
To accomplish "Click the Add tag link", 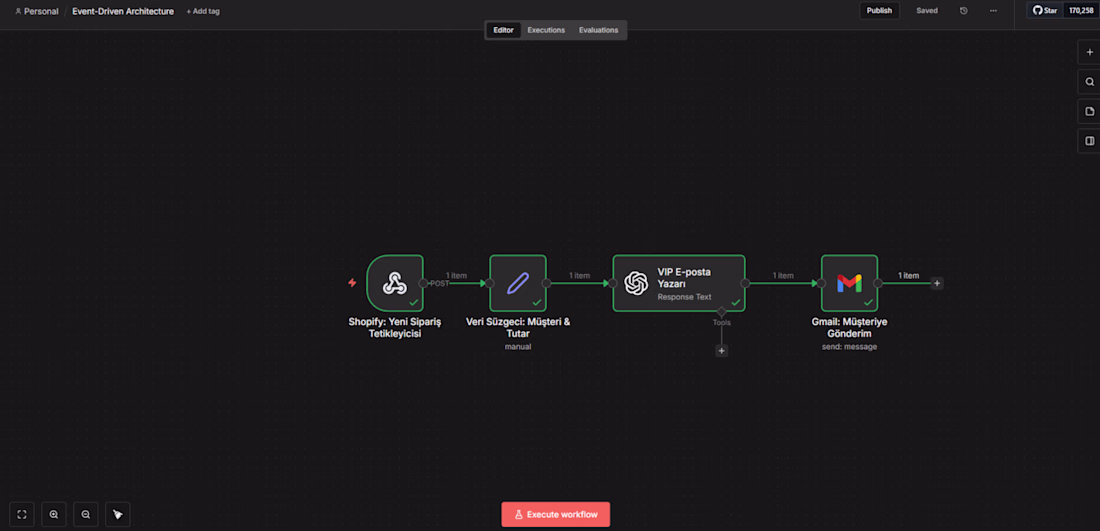I will coord(203,11).
